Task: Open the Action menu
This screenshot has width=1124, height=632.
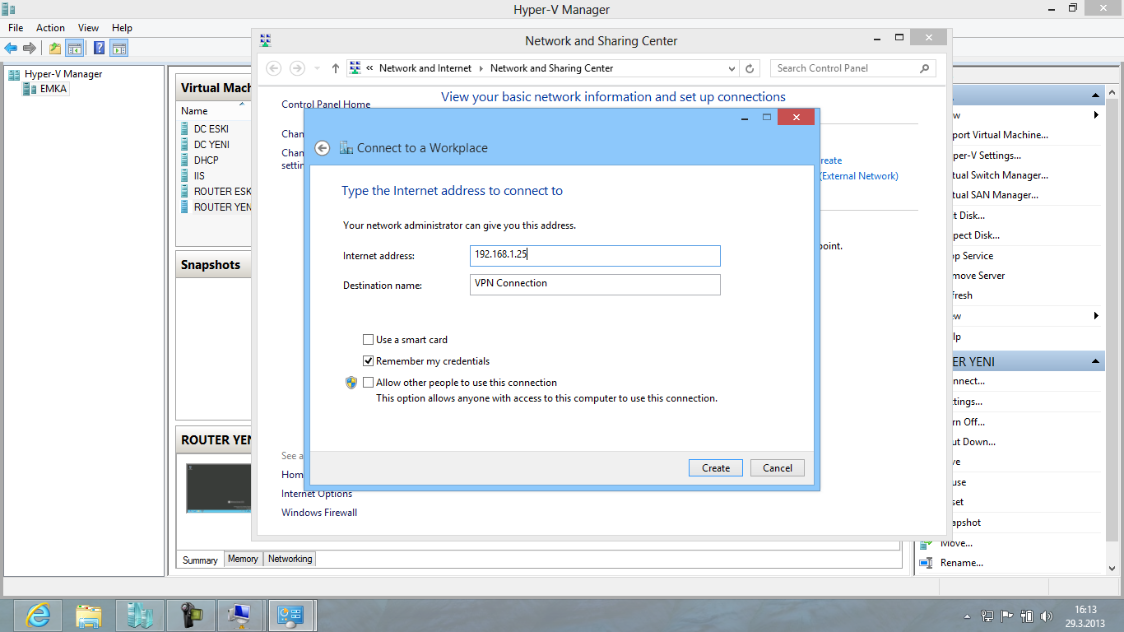Action: coord(50,28)
